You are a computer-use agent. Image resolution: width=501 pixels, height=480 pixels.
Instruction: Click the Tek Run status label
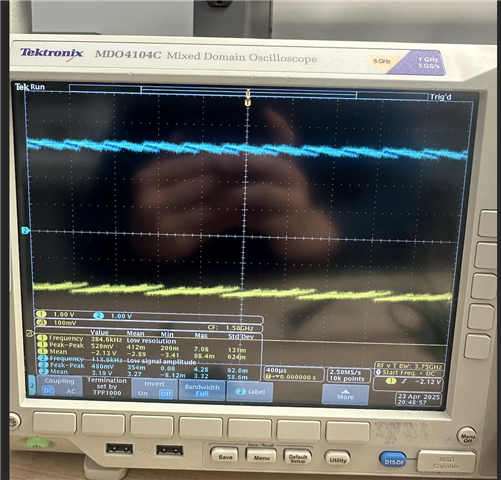tap(30, 87)
